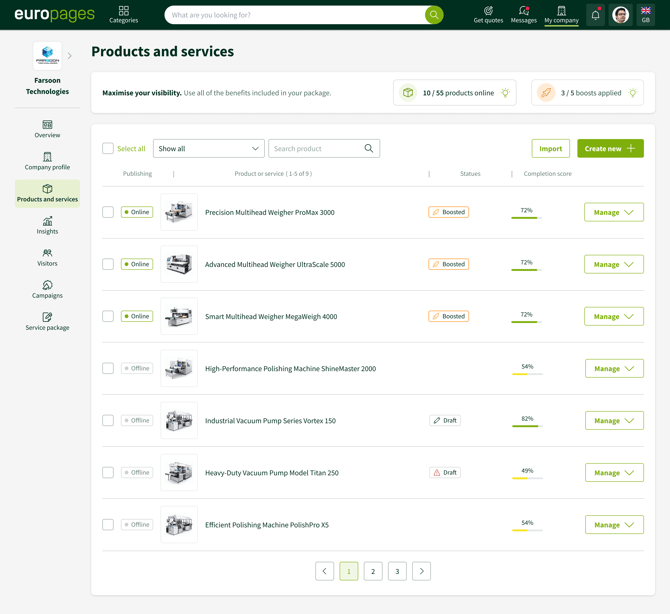Open the Show all filter dropdown
This screenshot has width=670, height=614.
pos(208,148)
